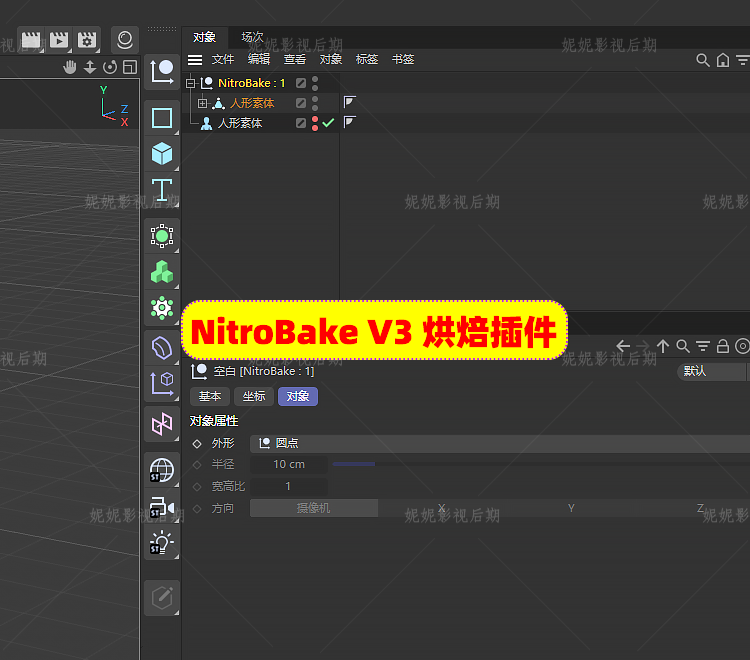Screen dimensions: 750x660
Task: Search in the Object Manager
Action: [x=702, y=60]
